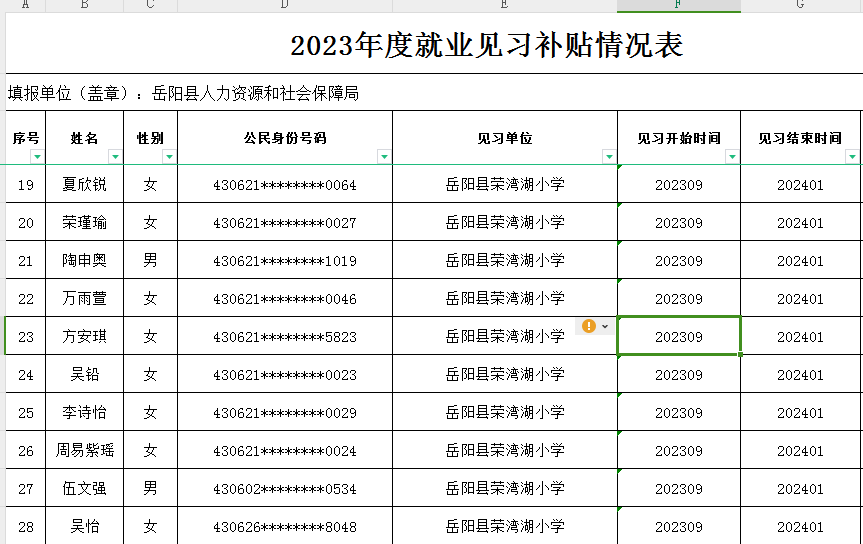The height and width of the screenshot is (544, 863).
Task: Open the 见习结束时间 filter dropdown
Action: coord(852,157)
